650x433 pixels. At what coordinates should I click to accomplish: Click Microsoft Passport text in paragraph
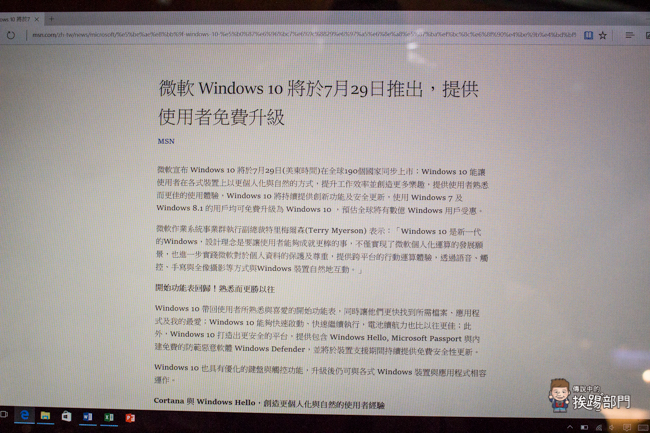coord(426,338)
